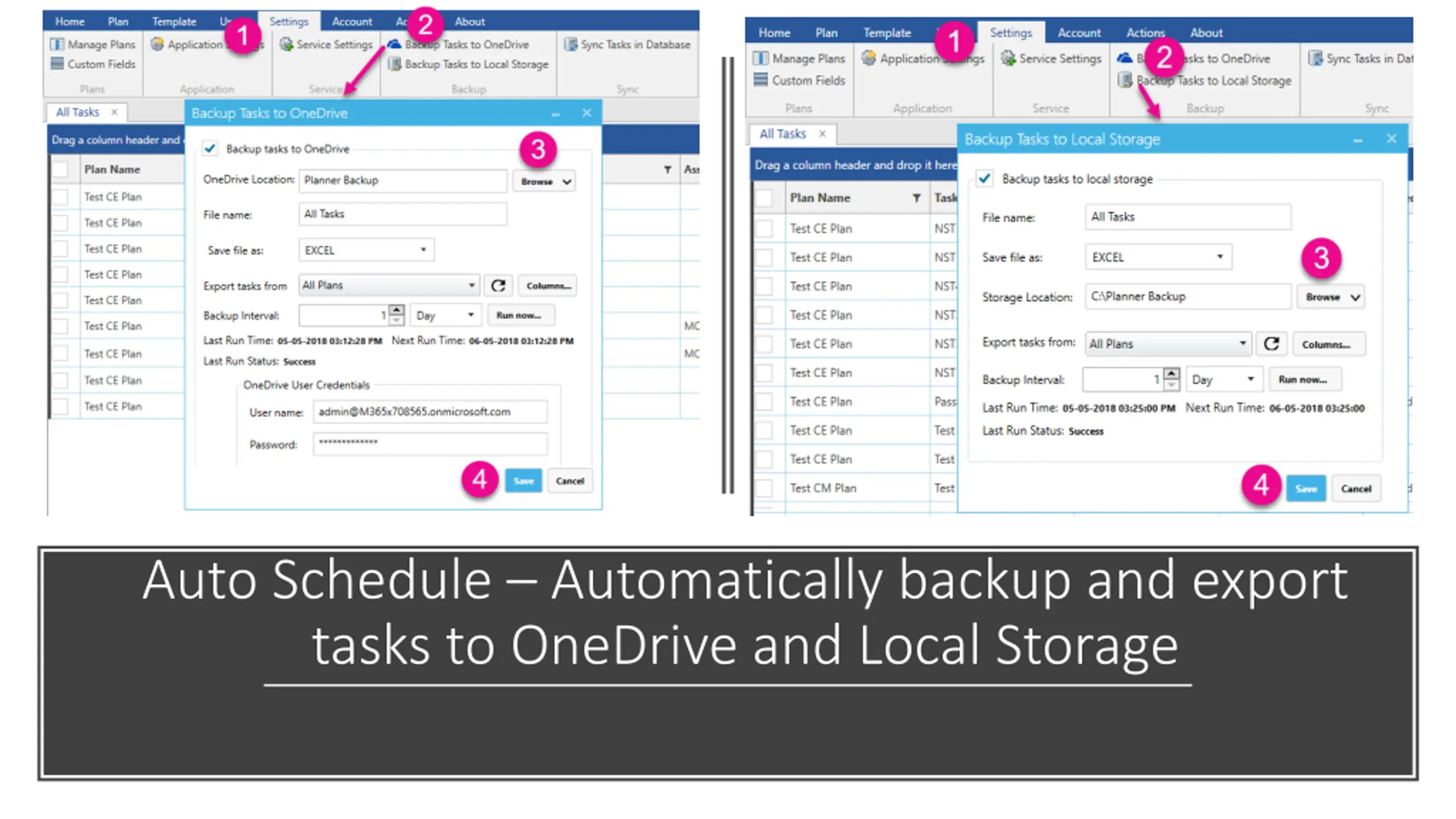This screenshot has height=819, width=1456.
Task: Click column filter icon near Ass column left window
Action: (667, 169)
